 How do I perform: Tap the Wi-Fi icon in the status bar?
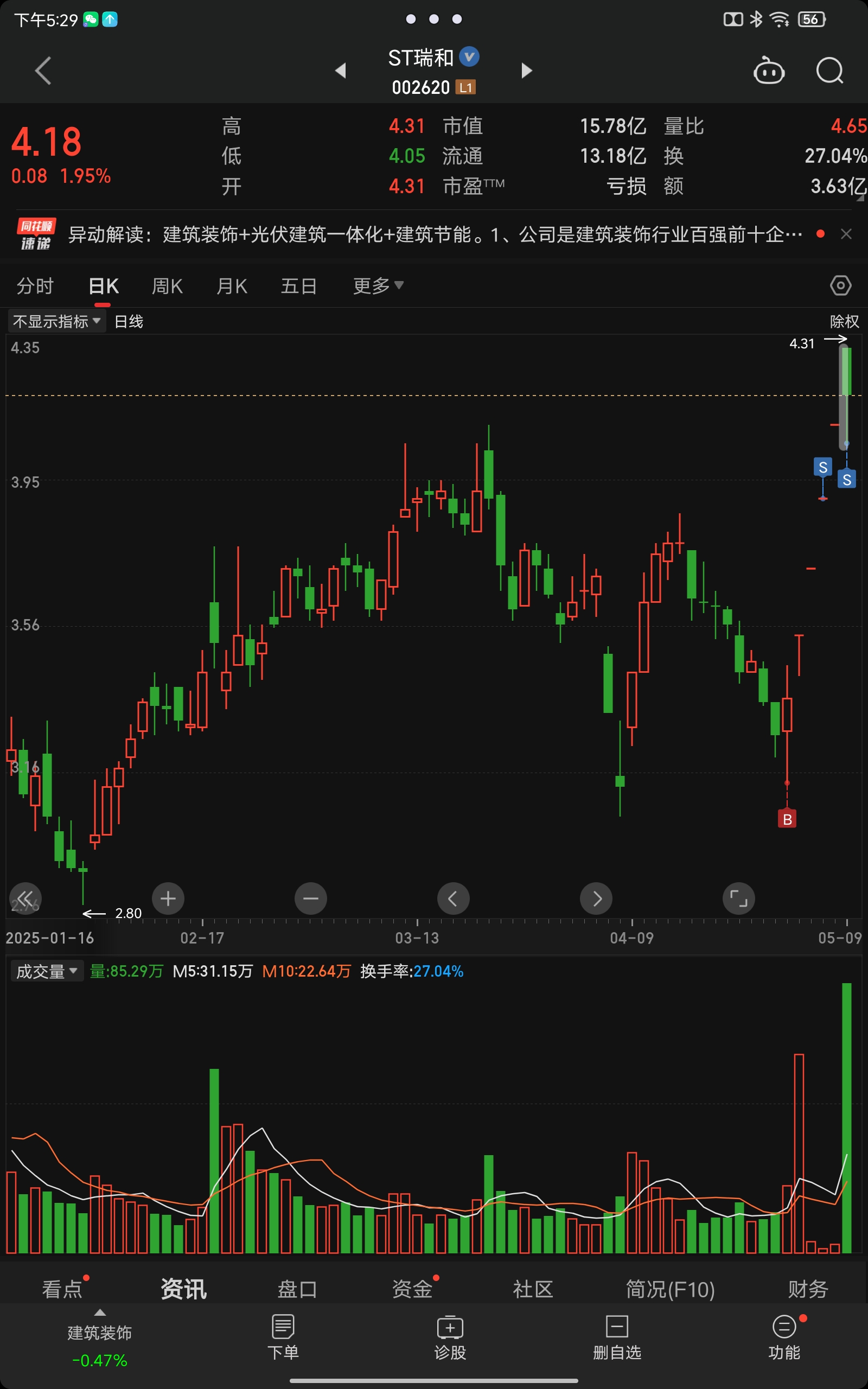(779, 20)
